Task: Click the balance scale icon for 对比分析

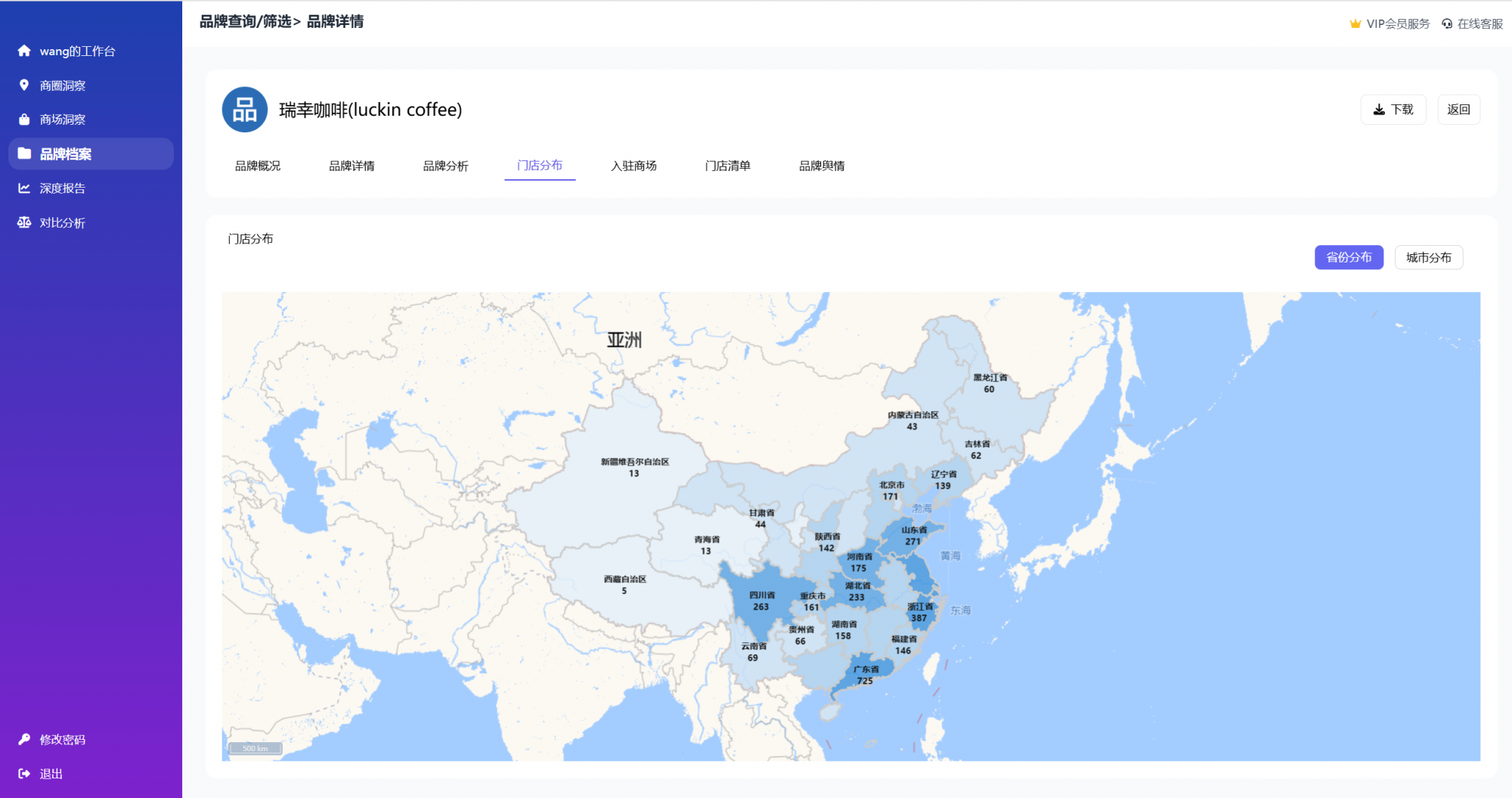Action: pos(24,222)
